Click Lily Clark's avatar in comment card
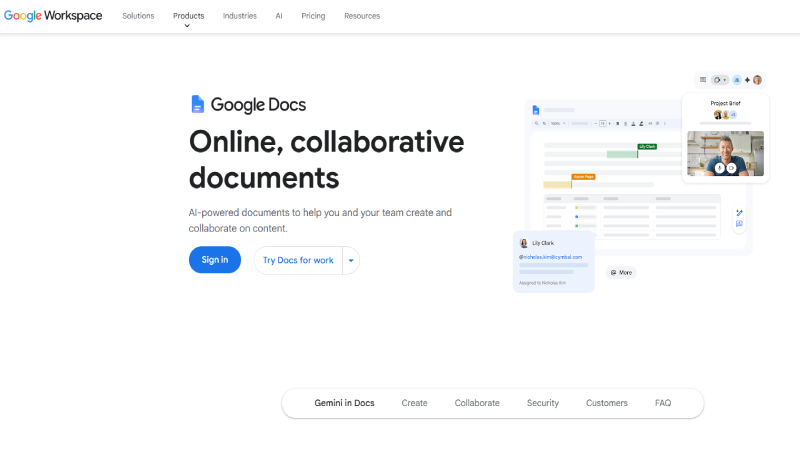This screenshot has width=800, height=450. 523,243
